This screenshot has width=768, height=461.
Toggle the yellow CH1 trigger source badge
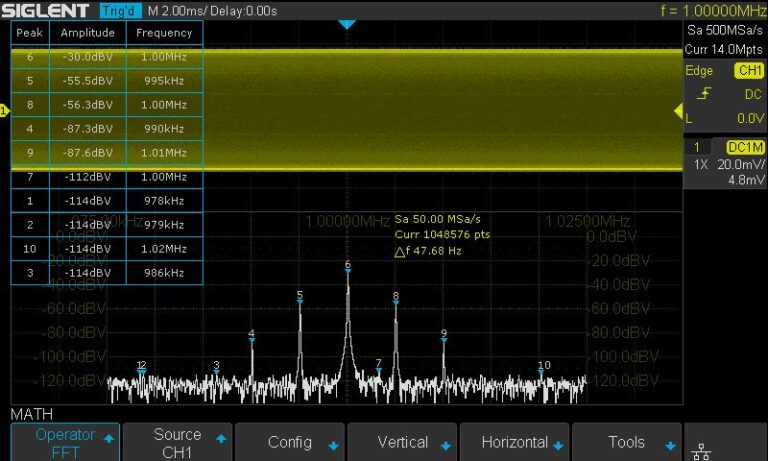click(x=748, y=71)
